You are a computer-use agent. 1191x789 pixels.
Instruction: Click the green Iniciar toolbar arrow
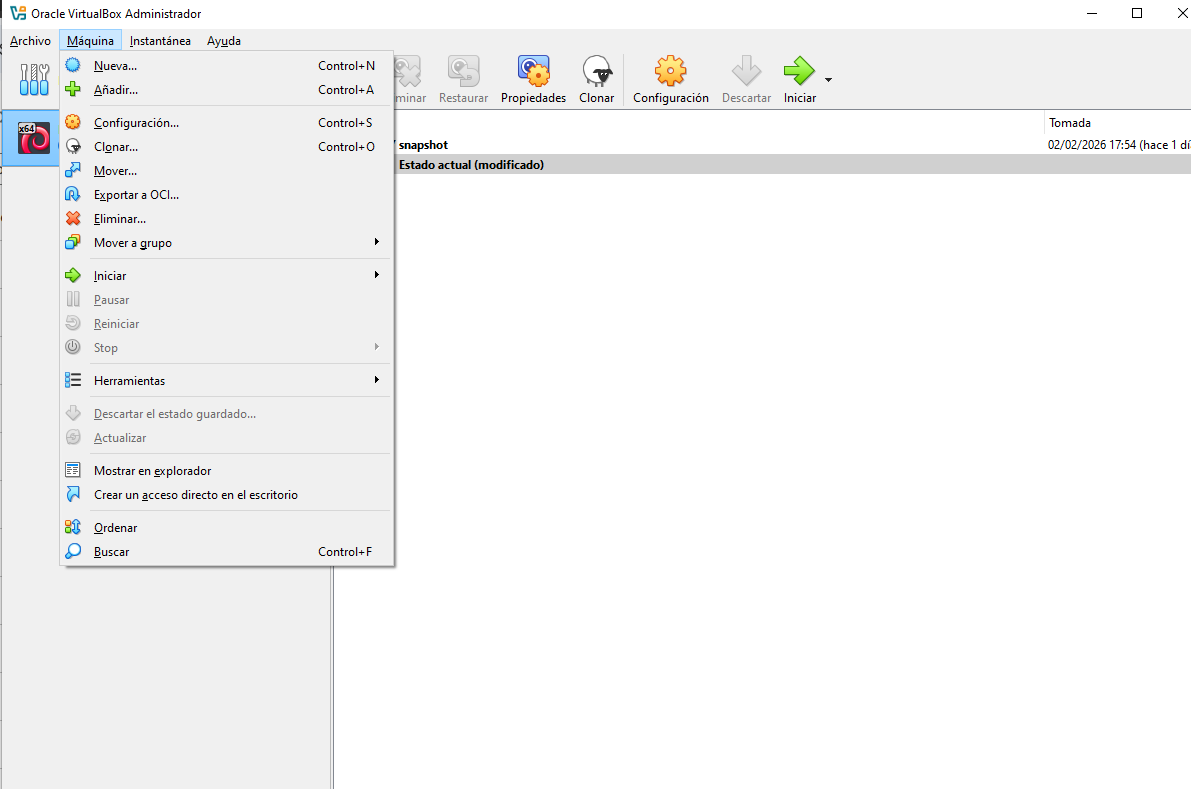tap(799, 70)
